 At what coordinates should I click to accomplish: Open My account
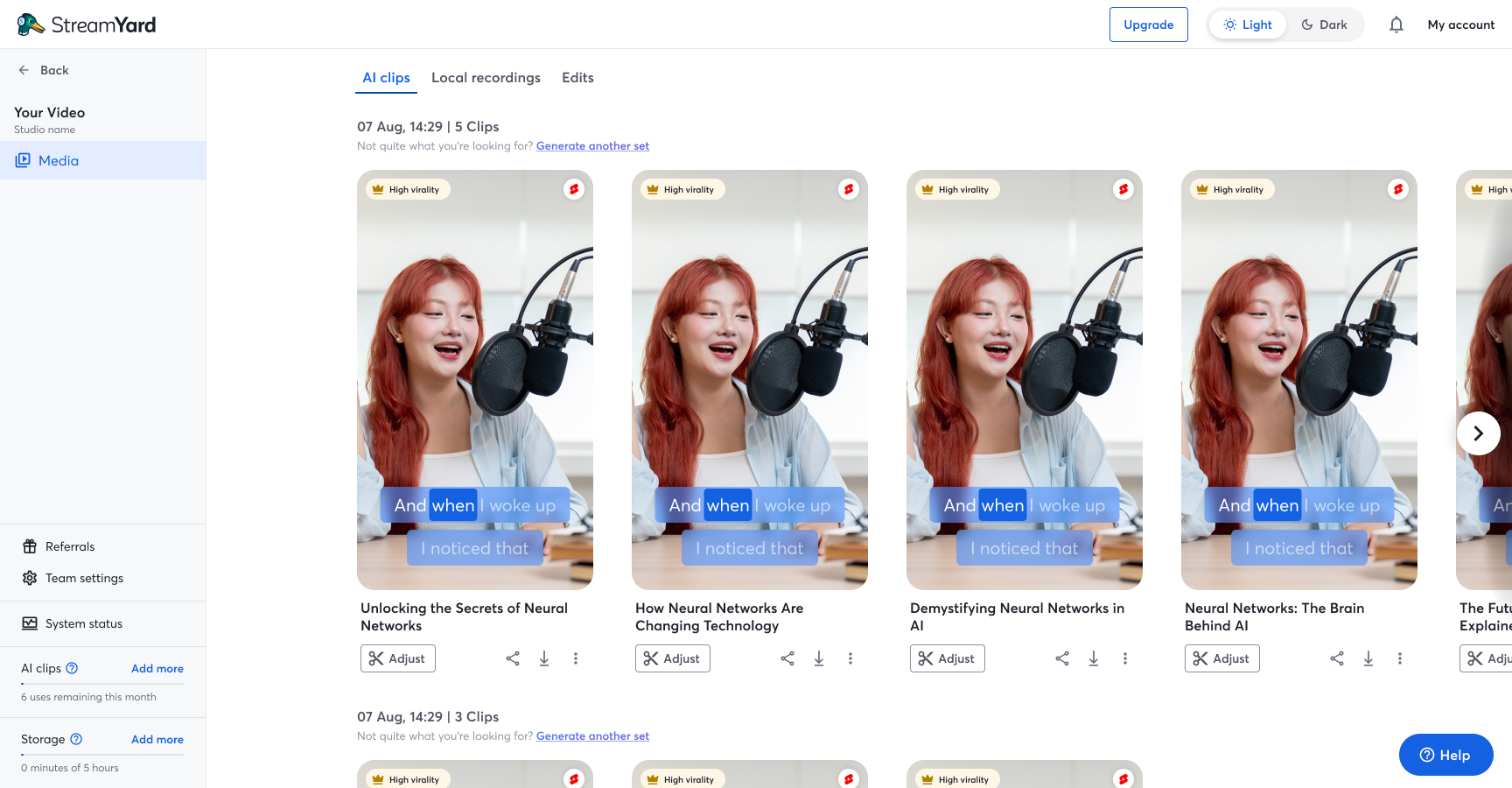1461,25
